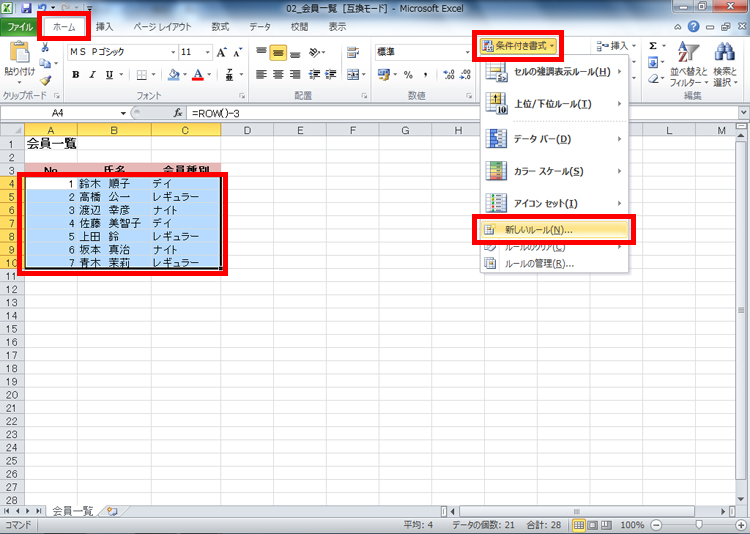Switch to the 挿入 tab
The image size is (750, 534).
(x=104, y=27)
